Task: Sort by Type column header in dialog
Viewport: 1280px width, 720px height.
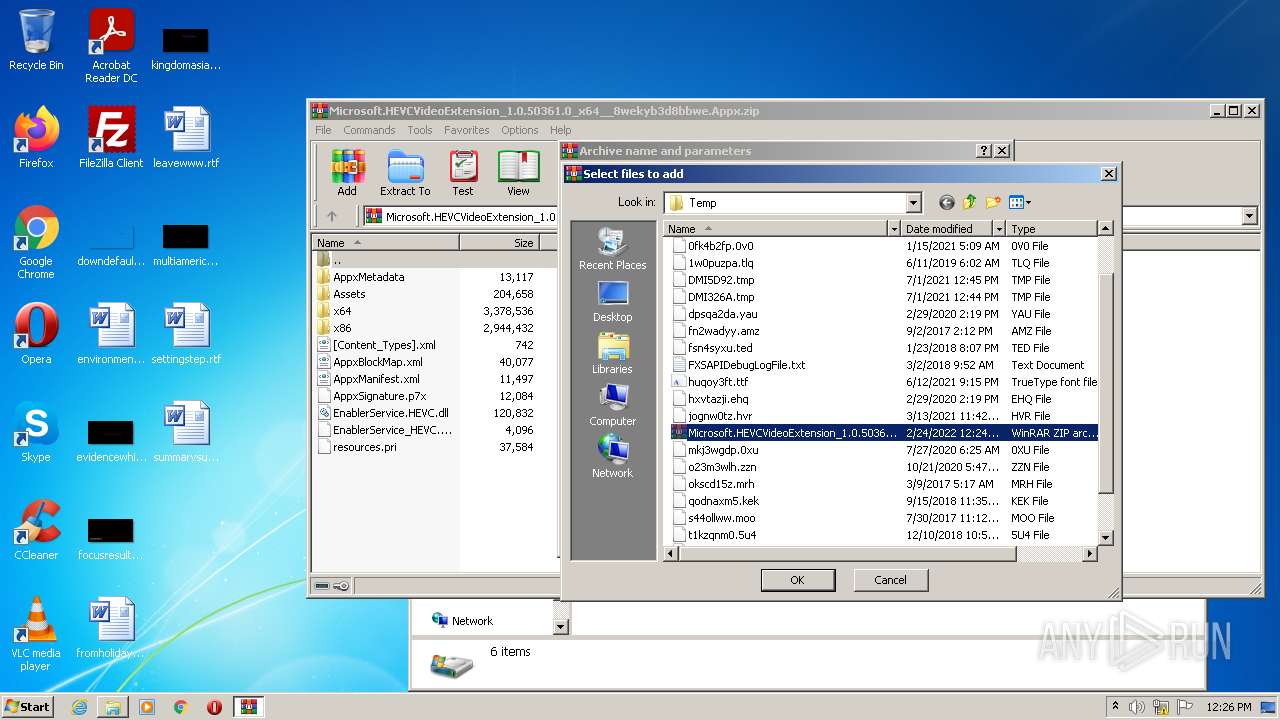Action: pos(1052,229)
